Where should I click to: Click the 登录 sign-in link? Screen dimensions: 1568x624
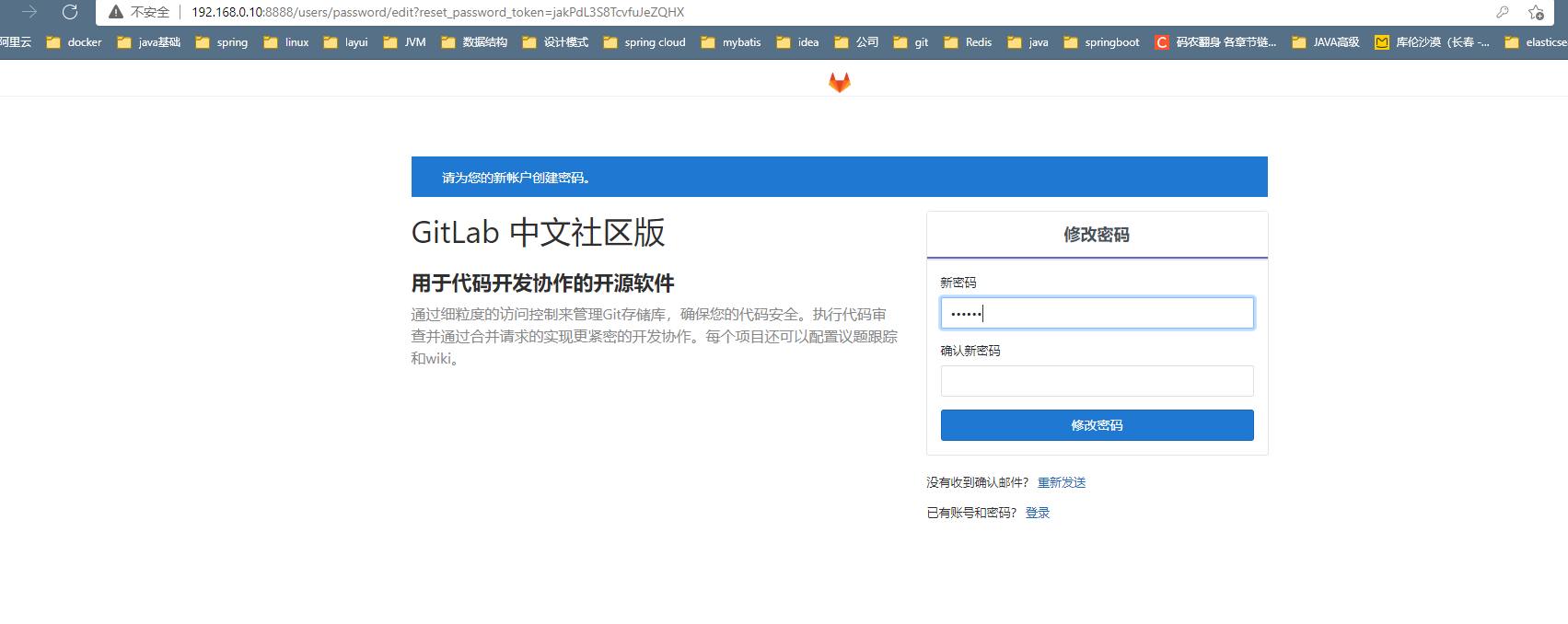tap(1038, 513)
